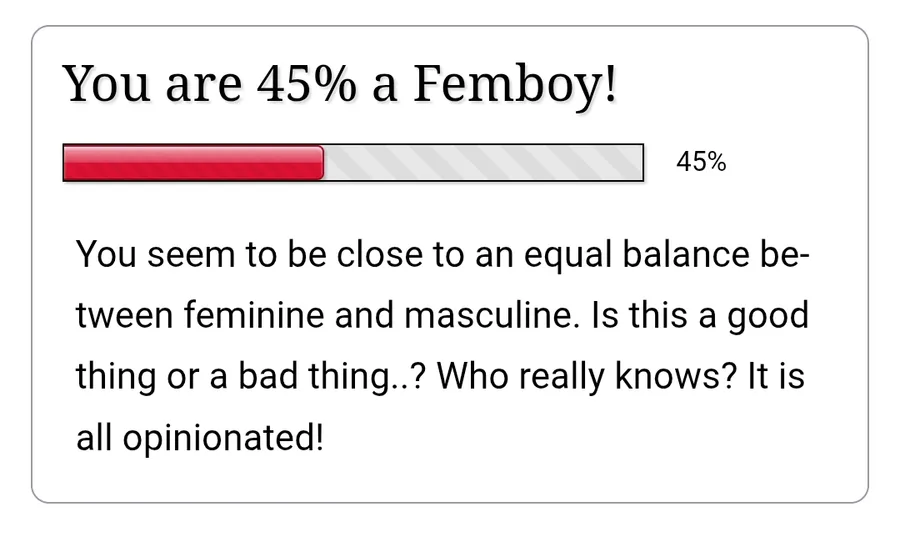The height and width of the screenshot is (537, 900).
Task: Click the word "Femboy!" in the heading
Action: pyautogui.click(x=515, y=85)
